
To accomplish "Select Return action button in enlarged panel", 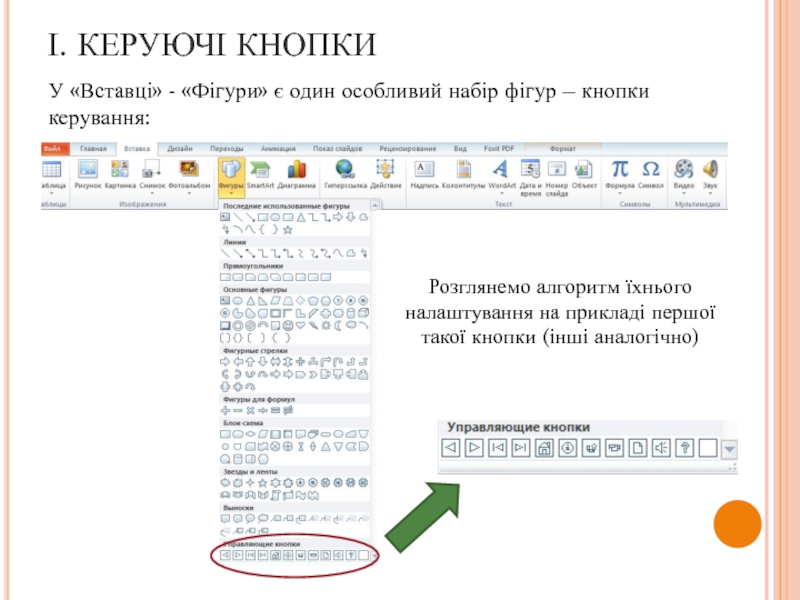I will 591,448.
